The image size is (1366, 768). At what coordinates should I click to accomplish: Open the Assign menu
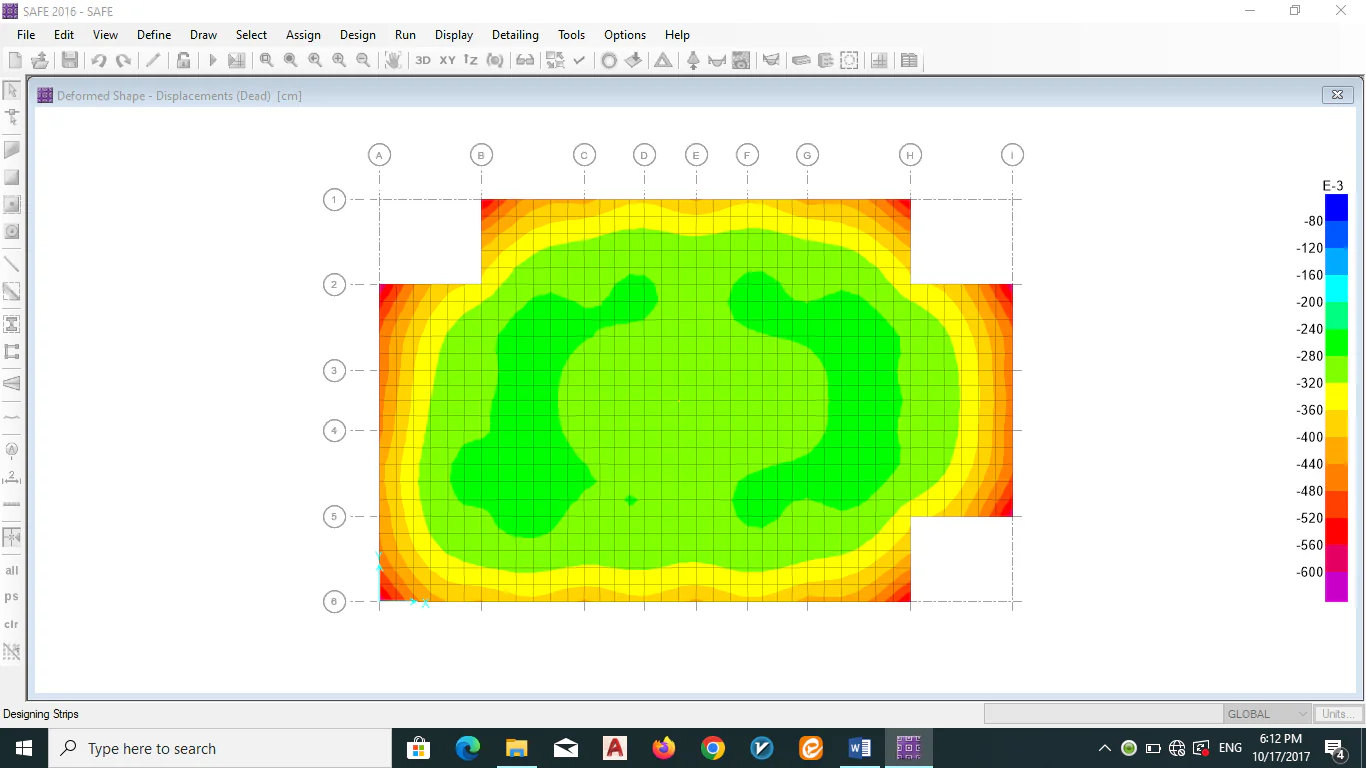click(x=303, y=35)
